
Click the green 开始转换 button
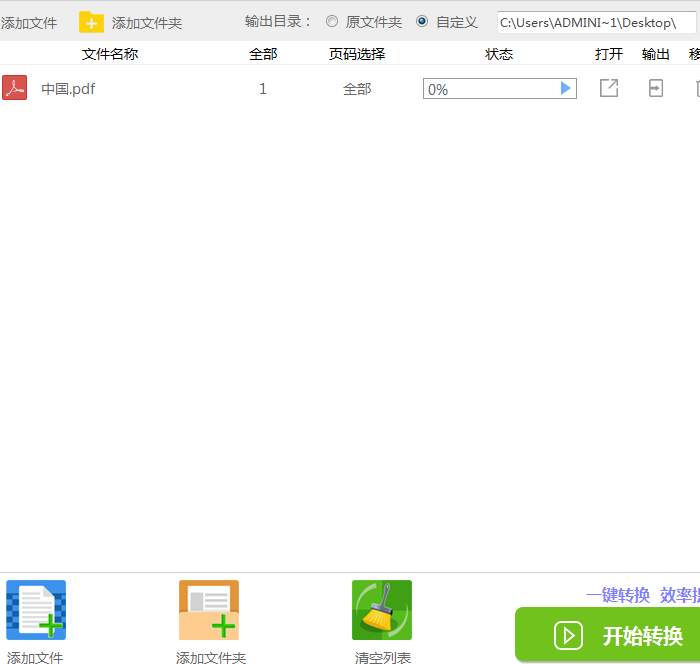tap(608, 635)
